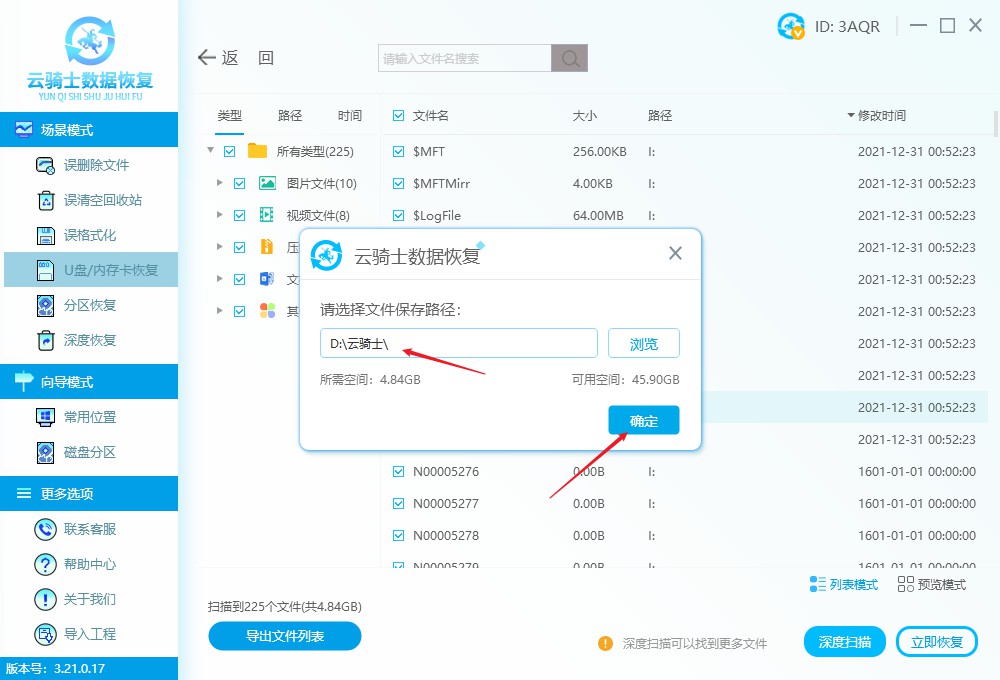This screenshot has height=680, width=1000.
Task: Uncheck N00005278 file checkbox
Action: 399,535
